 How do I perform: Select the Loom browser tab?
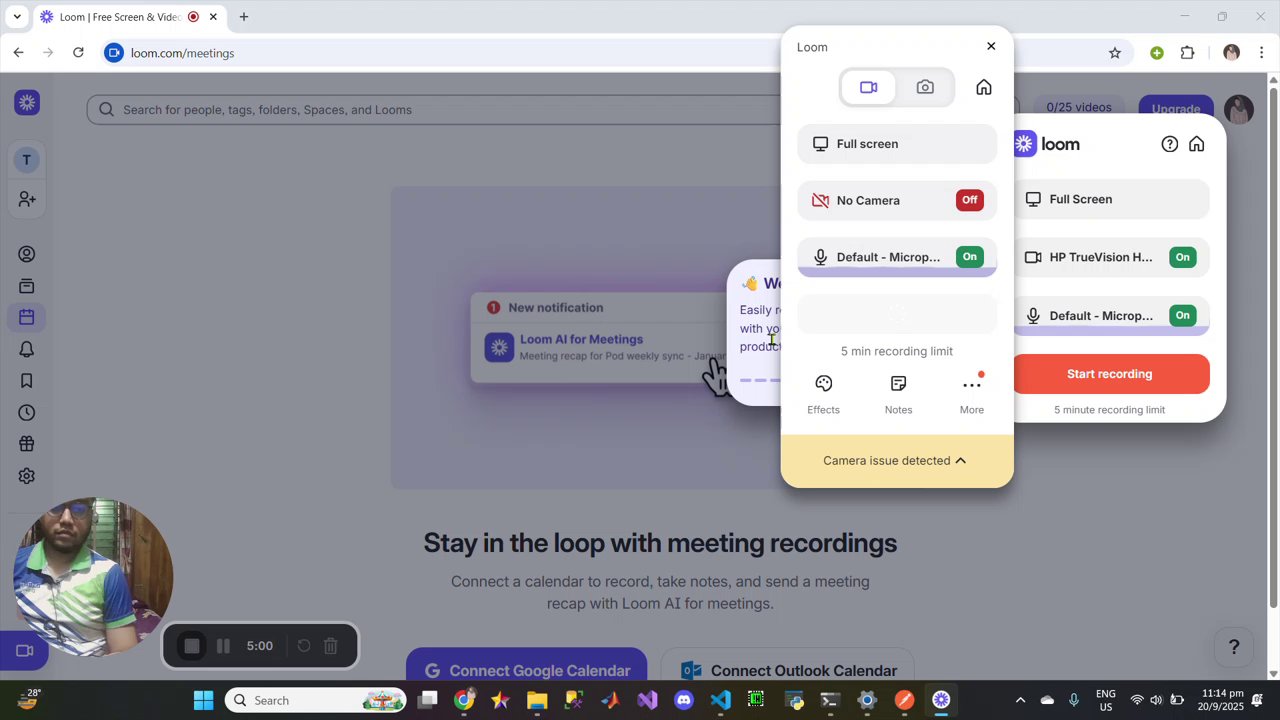tap(128, 17)
